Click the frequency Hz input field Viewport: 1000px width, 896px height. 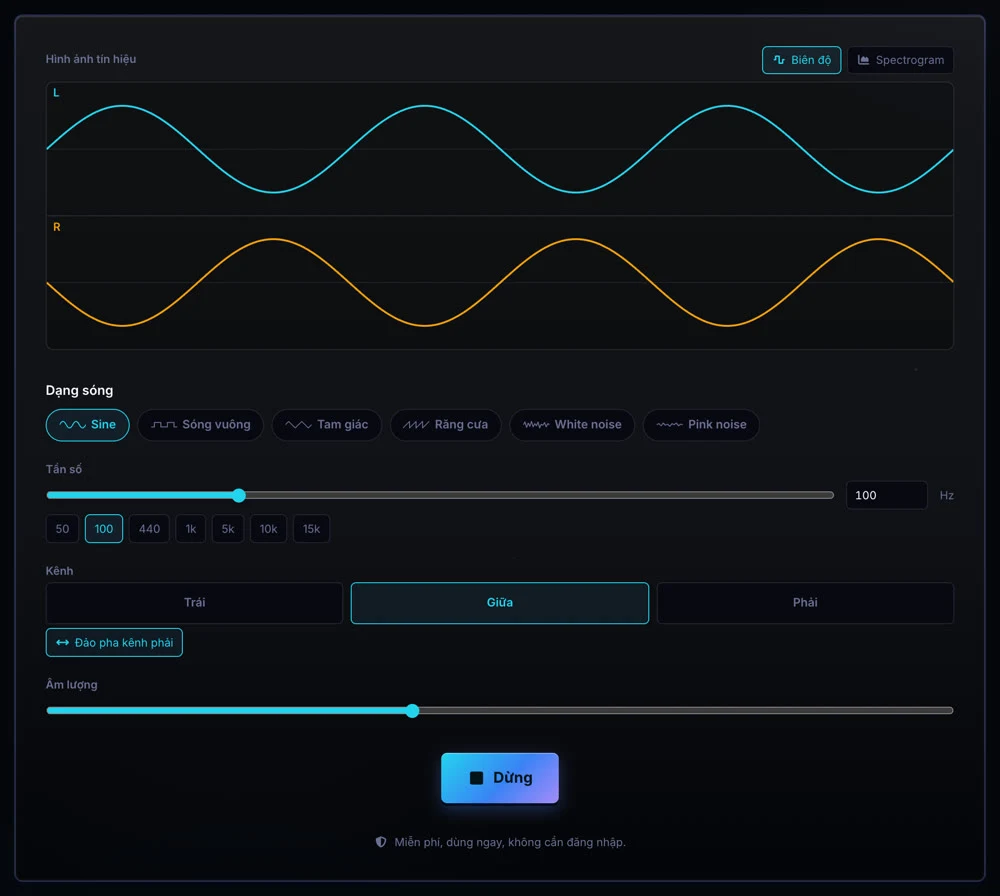[886, 496]
